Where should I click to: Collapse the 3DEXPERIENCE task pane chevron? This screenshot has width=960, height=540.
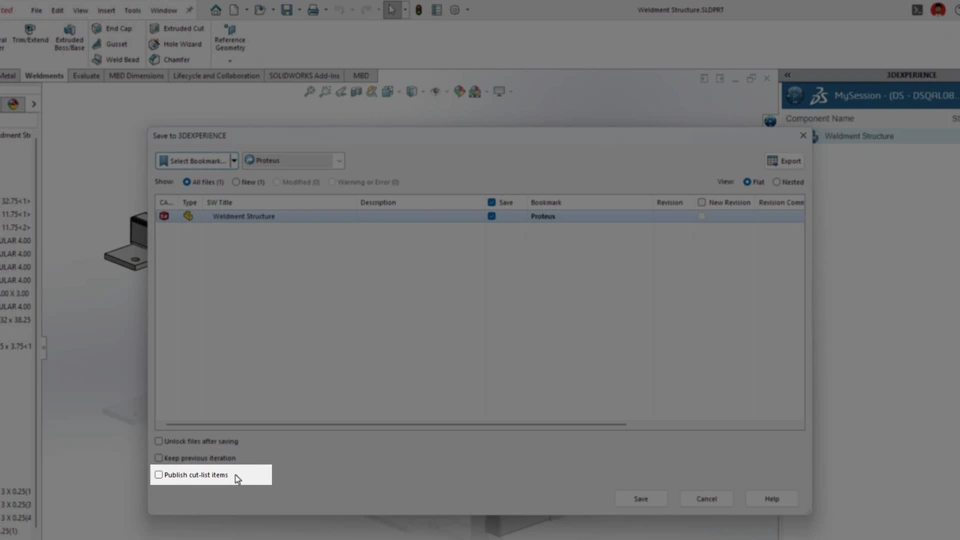(x=787, y=75)
